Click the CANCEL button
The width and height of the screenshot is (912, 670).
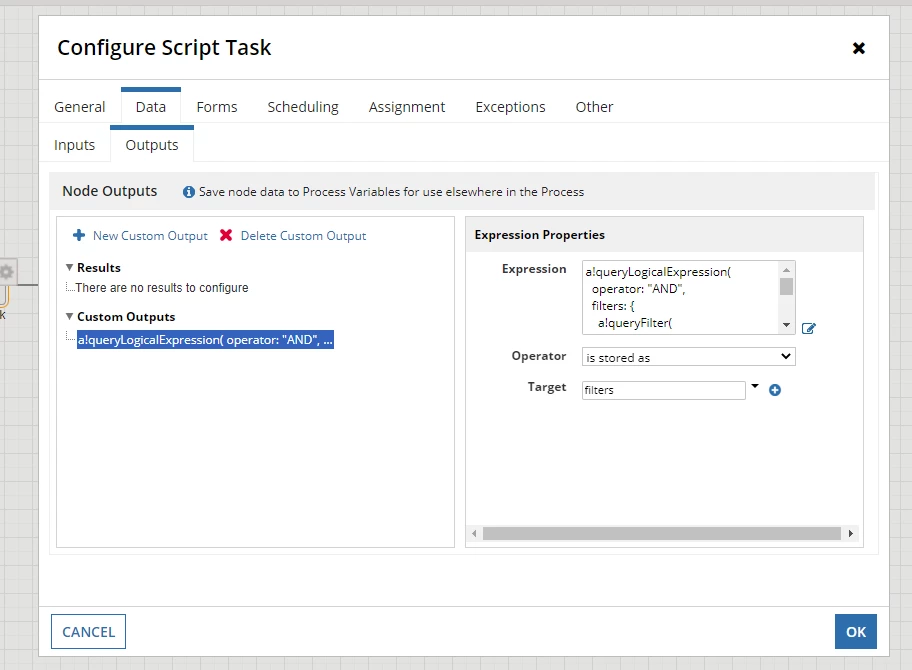point(88,632)
